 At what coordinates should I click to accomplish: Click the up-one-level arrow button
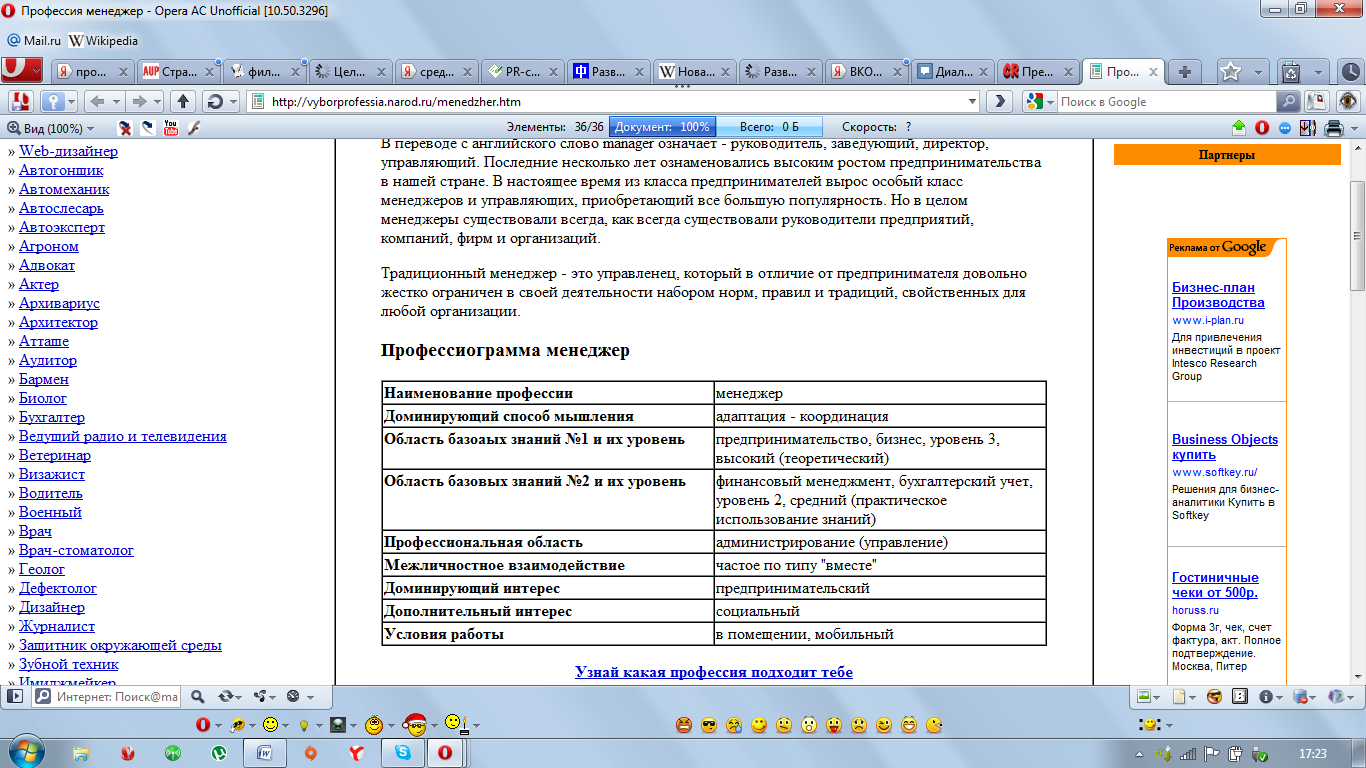183,101
